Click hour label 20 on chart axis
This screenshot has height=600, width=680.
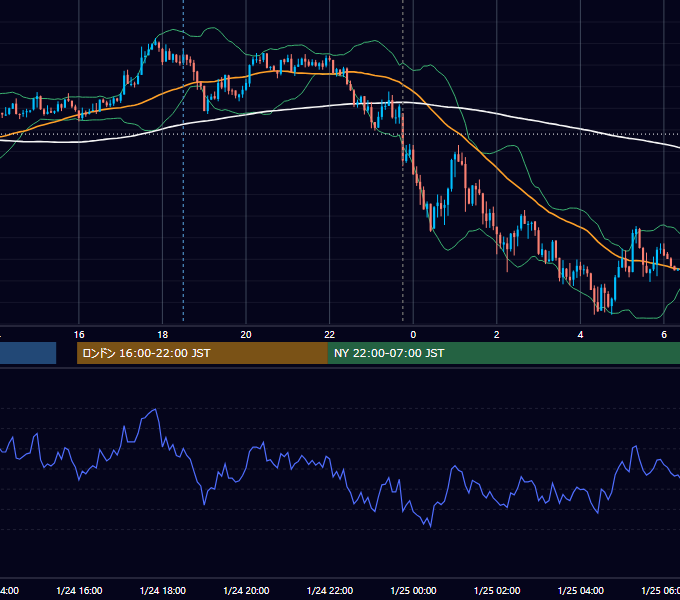(x=246, y=335)
